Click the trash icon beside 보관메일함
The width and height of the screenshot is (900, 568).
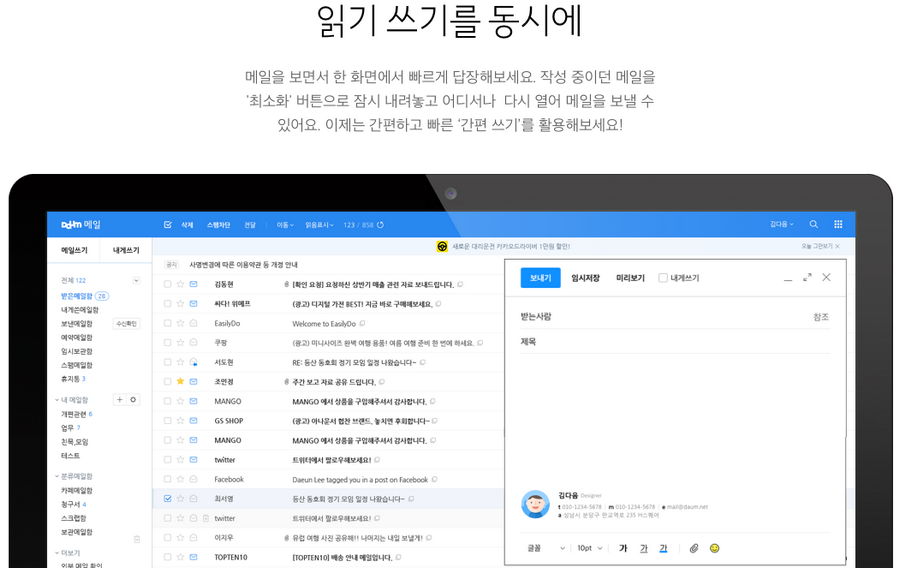[137, 539]
